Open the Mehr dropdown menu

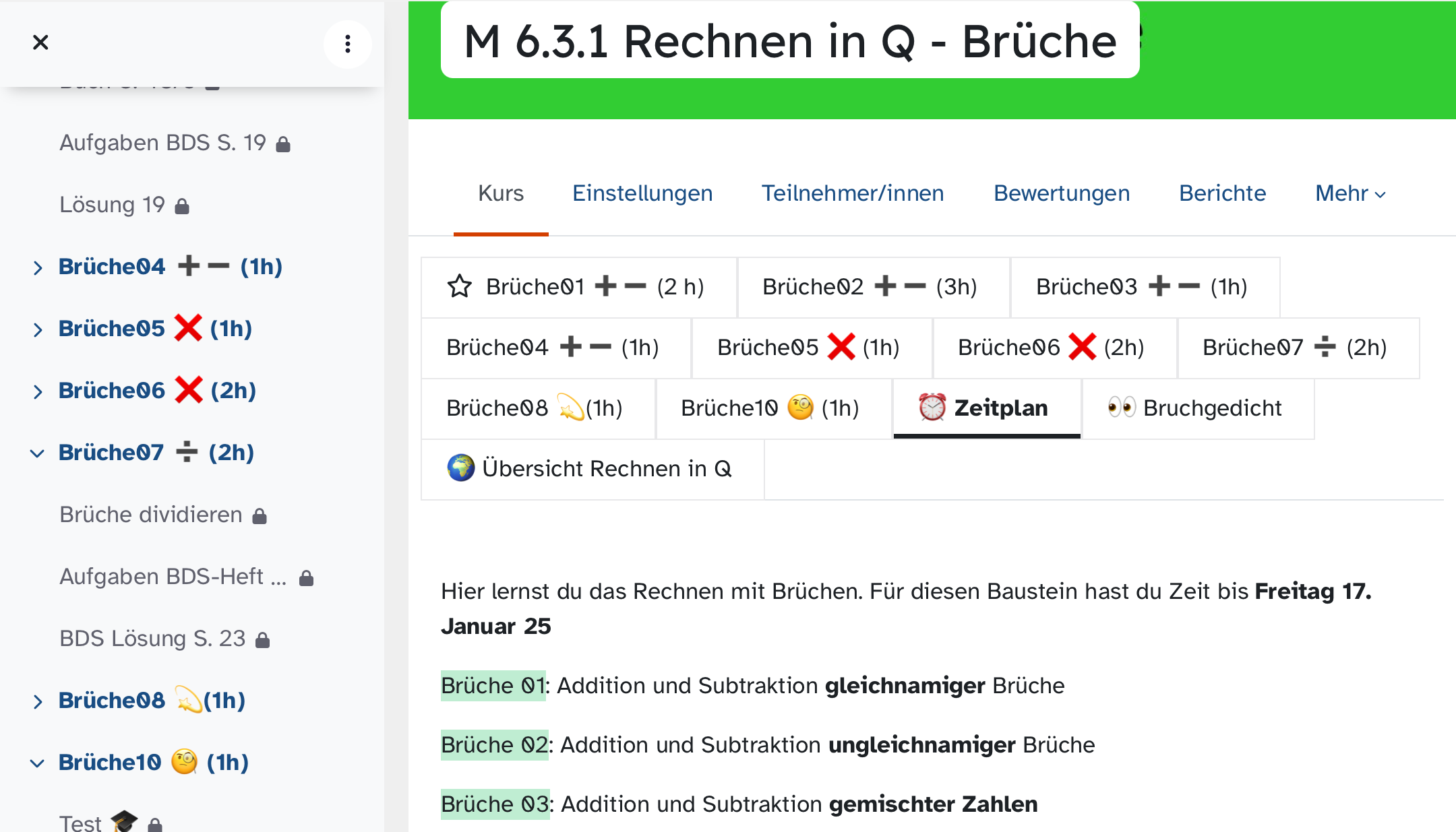[x=1350, y=193]
